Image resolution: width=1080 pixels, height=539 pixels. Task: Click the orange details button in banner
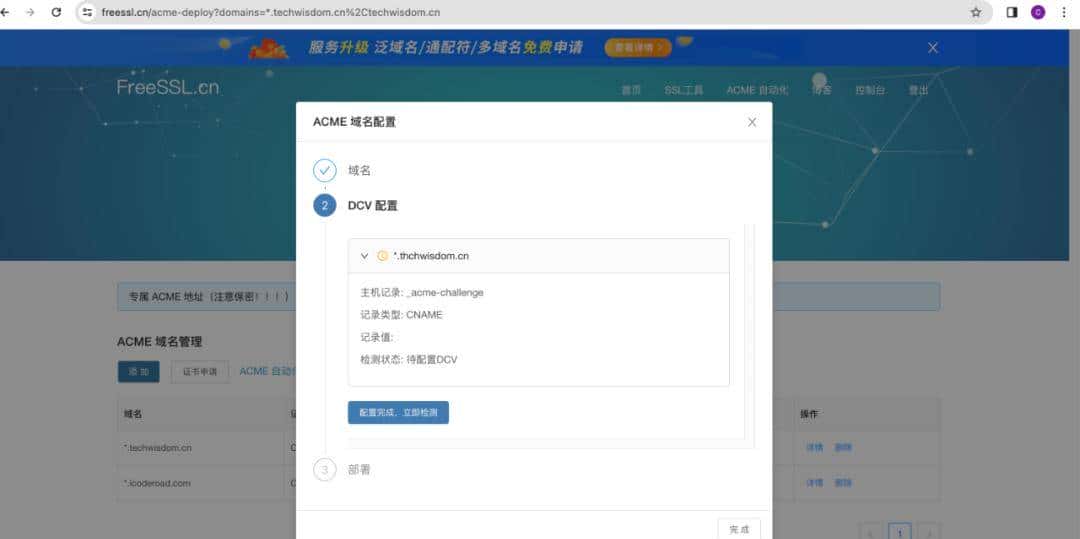tap(638, 47)
